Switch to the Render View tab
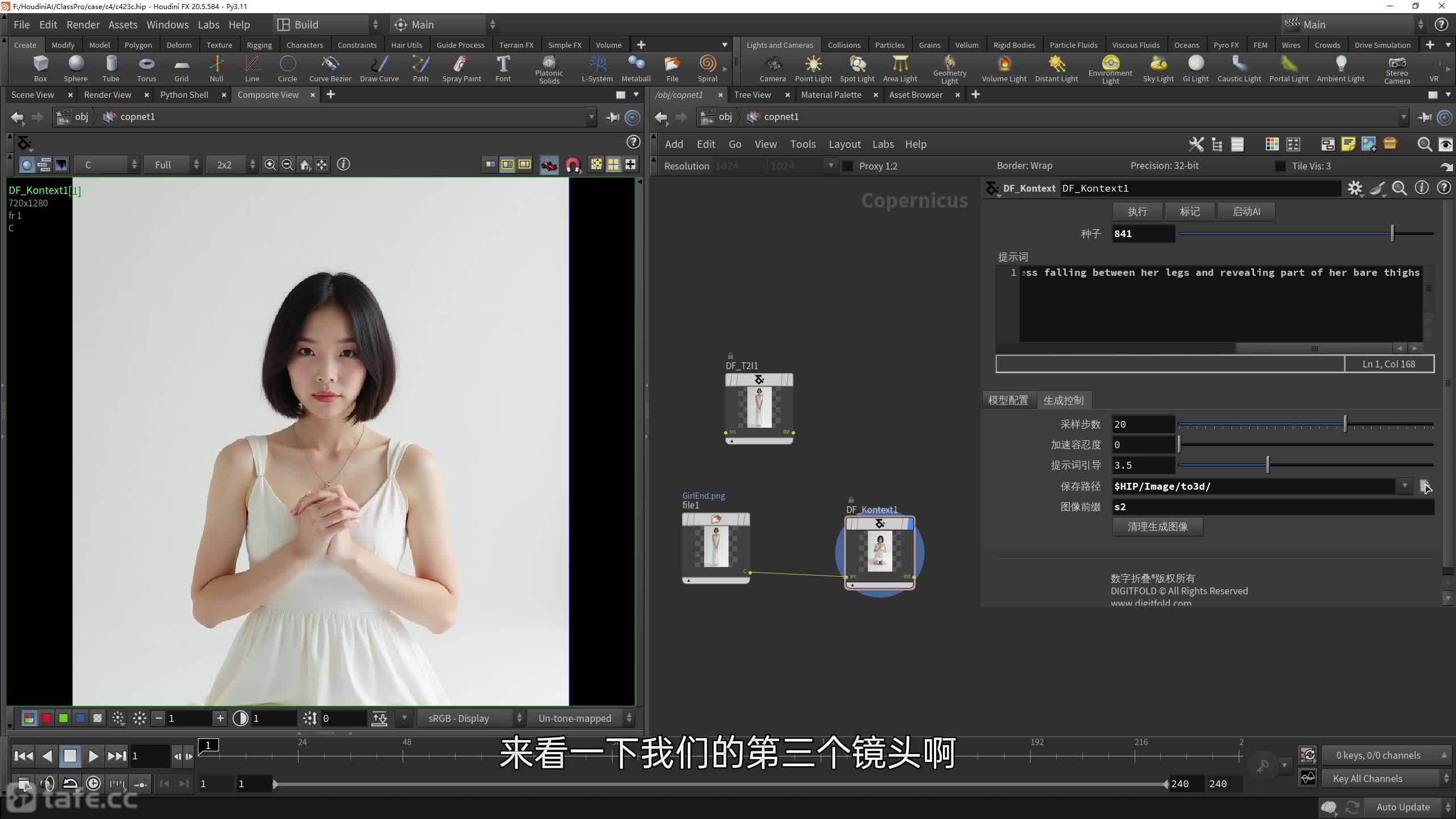1456x819 pixels. click(x=107, y=94)
